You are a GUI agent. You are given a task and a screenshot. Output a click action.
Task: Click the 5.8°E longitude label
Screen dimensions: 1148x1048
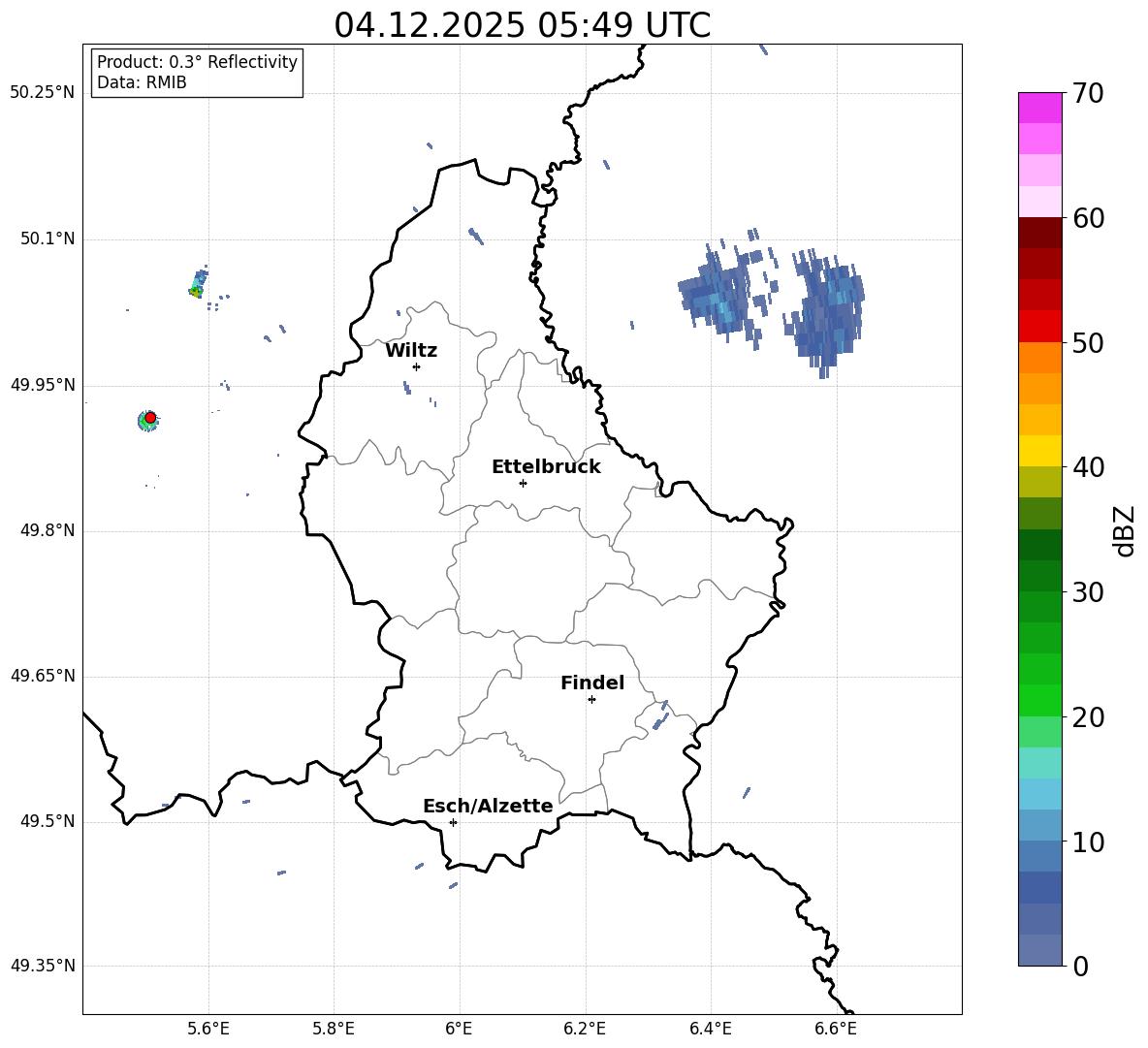pos(334,1029)
